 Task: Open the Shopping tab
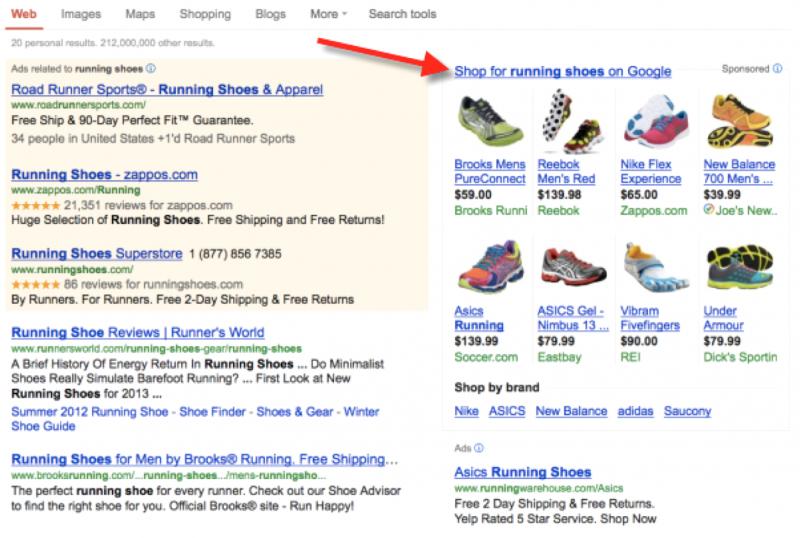tap(205, 14)
